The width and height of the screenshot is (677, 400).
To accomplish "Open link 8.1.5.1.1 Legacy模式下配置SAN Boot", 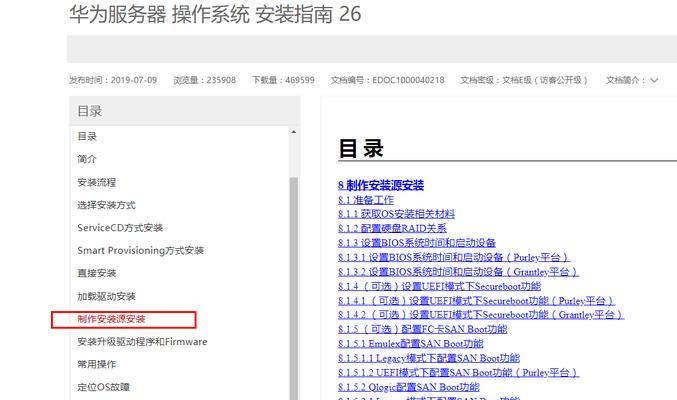I will [429, 358].
